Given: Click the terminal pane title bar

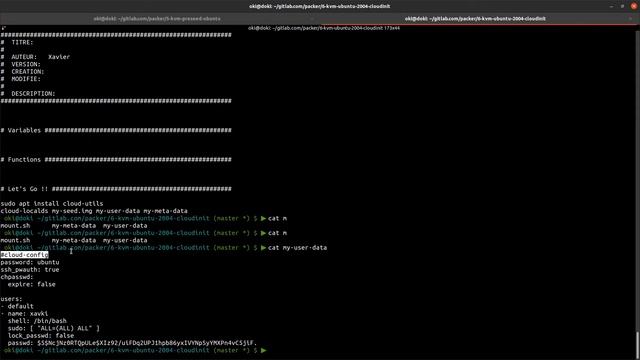Looking at the screenshot, I should [324, 28].
